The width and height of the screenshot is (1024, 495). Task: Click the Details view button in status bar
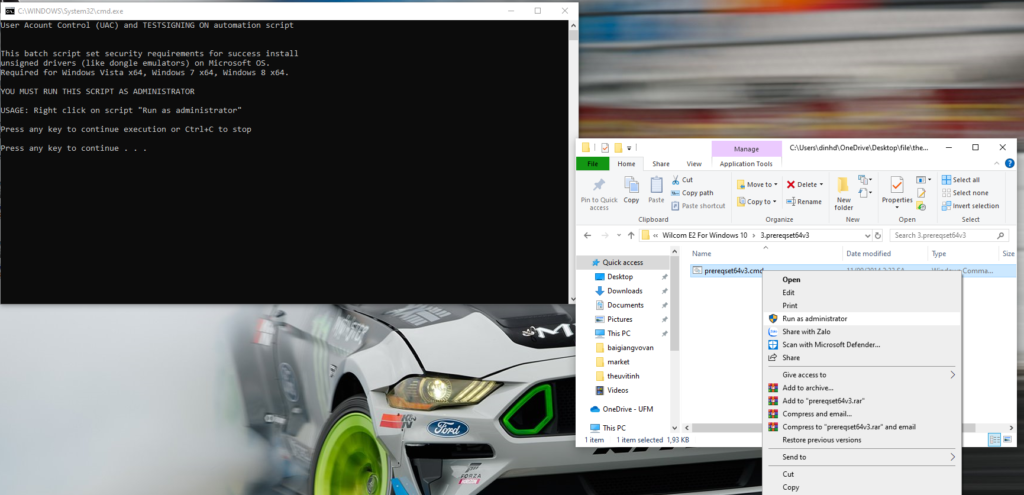995,440
